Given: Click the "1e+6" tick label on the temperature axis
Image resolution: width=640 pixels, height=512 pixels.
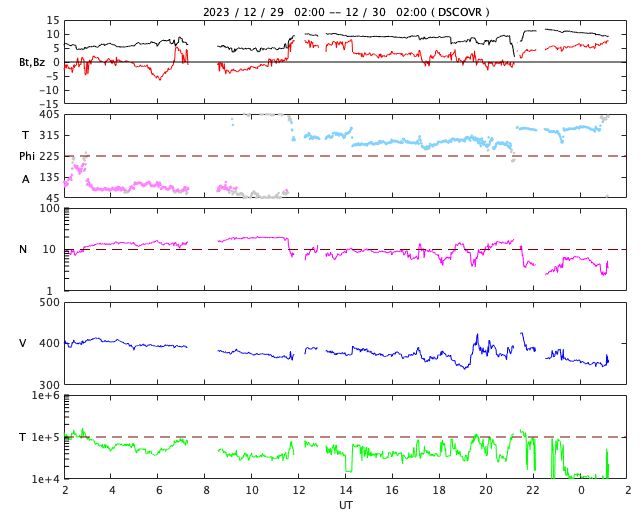Looking at the screenshot, I should (x=46, y=395).
